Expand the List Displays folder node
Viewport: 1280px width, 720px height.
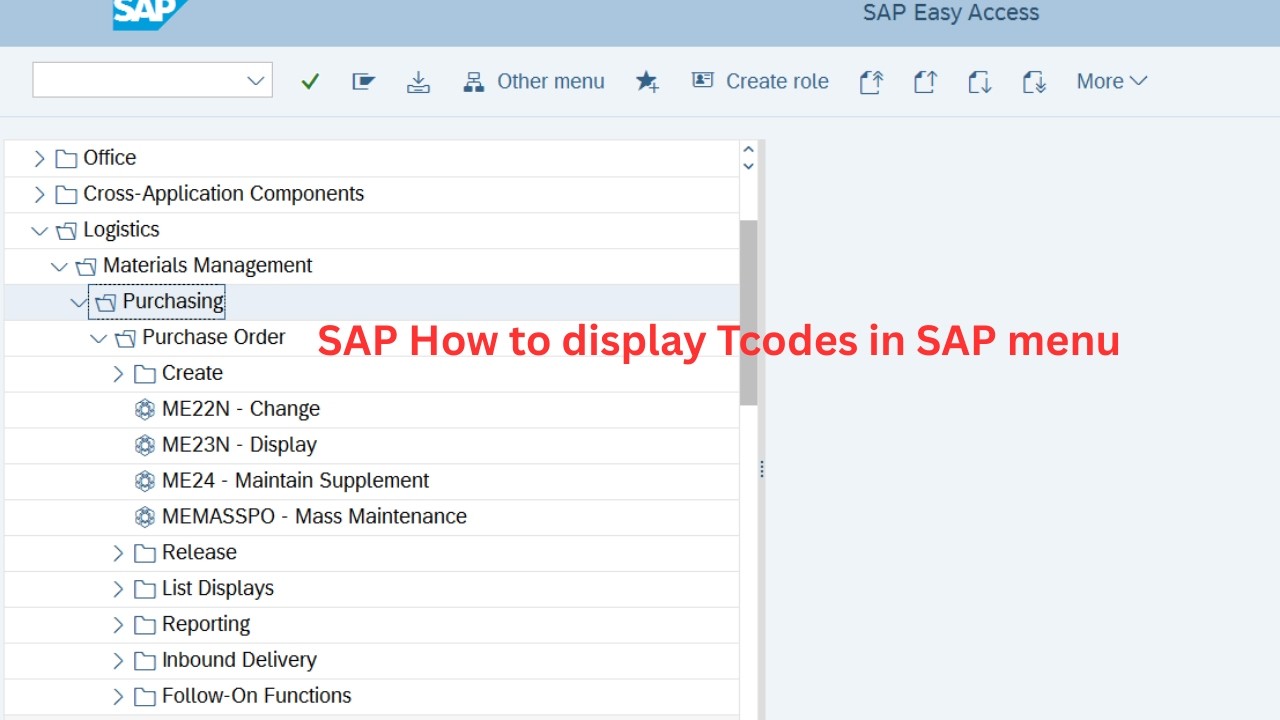pyautogui.click(x=118, y=589)
